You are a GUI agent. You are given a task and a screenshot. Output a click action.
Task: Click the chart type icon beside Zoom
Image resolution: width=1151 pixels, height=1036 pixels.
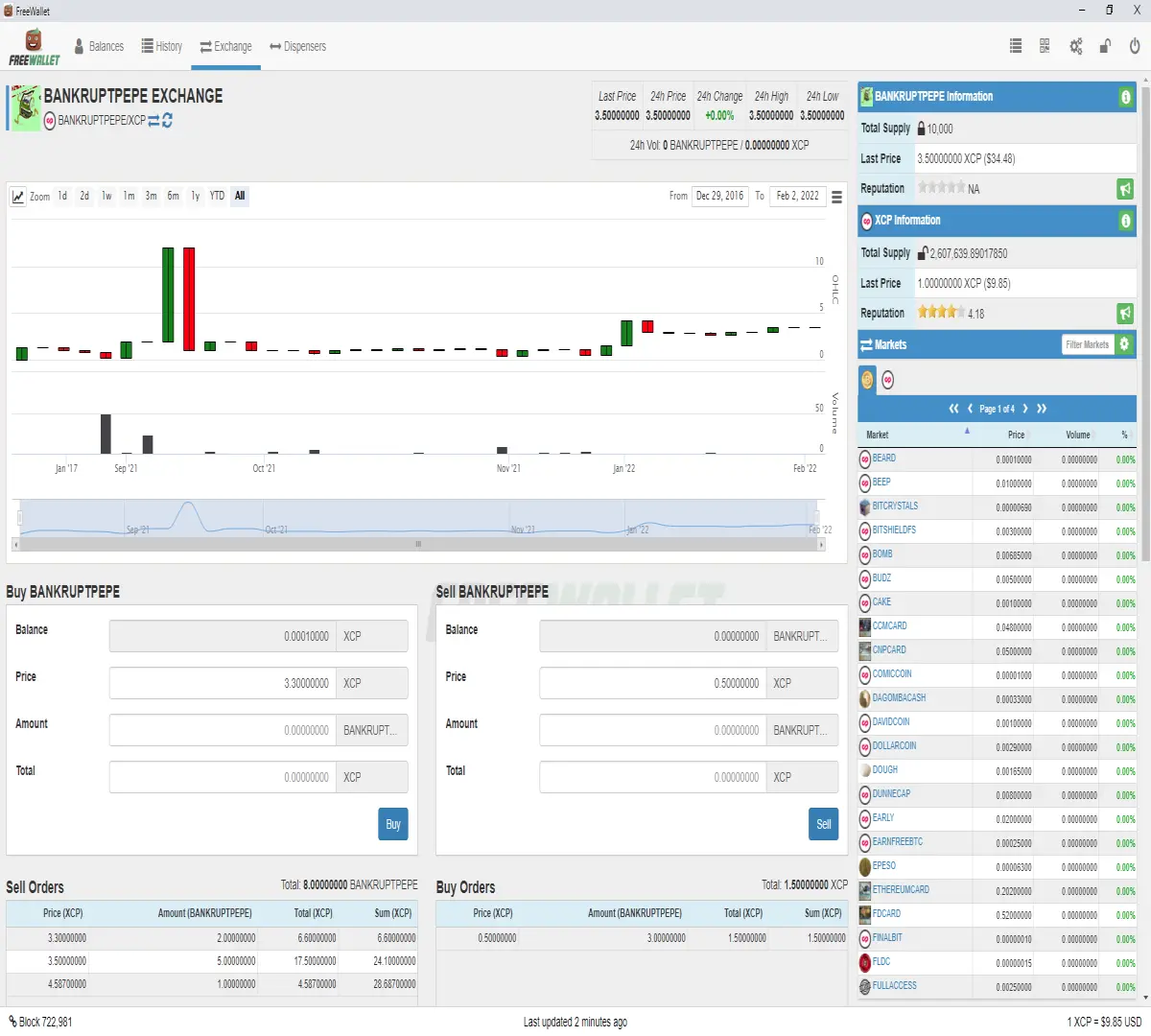point(18,197)
